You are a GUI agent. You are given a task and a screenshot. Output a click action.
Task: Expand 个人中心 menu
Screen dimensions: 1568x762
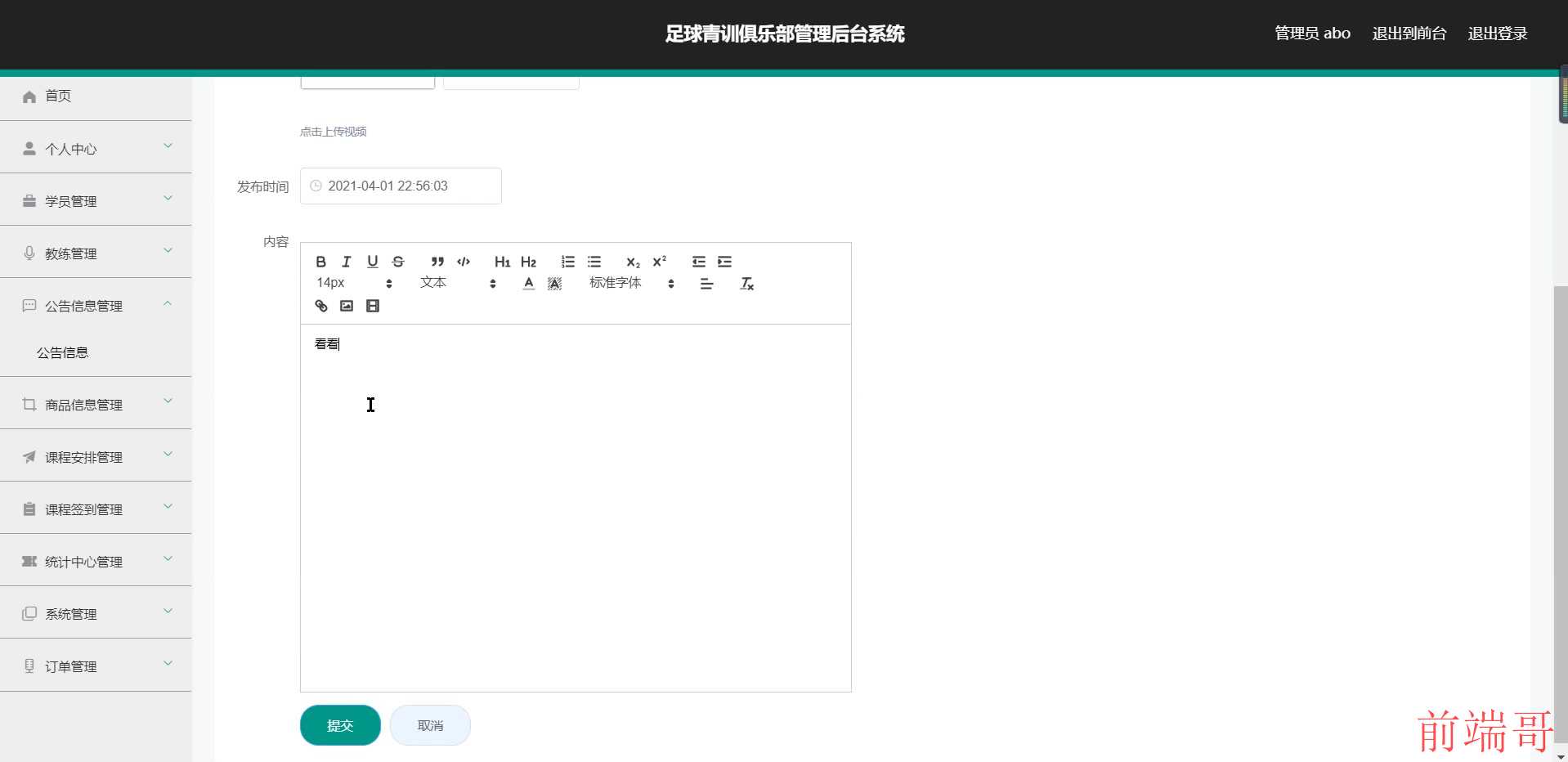point(96,148)
